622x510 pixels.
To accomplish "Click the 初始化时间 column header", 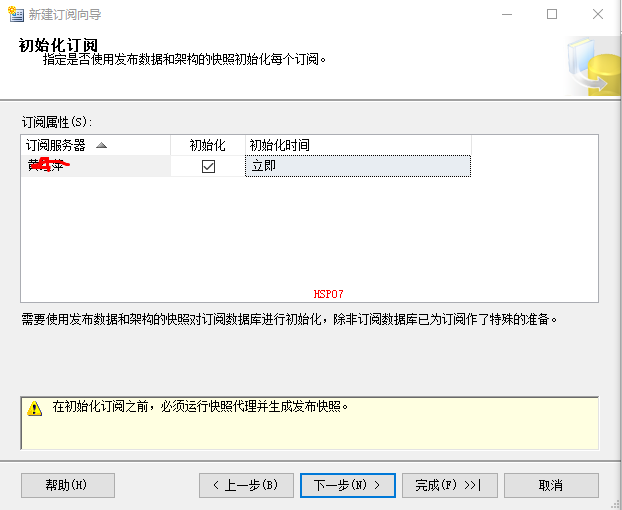I will (358, 145).
